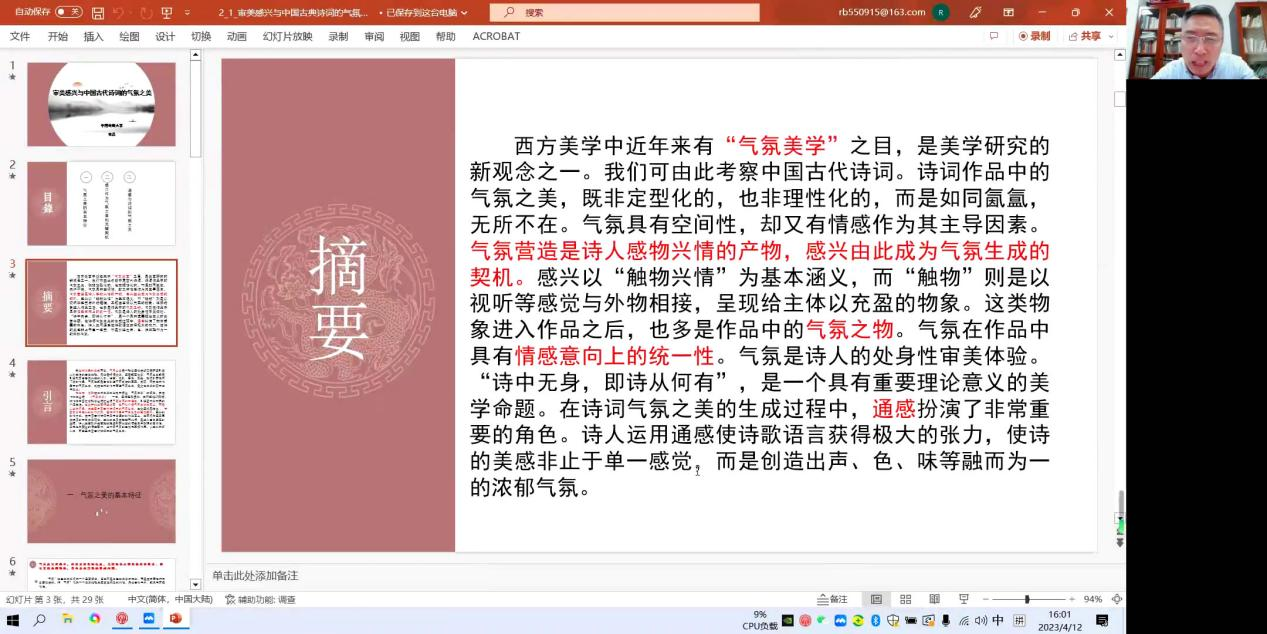The height and width of the screenshot is (634, 1267).
Task: Start slideshow from beginning via quick access icon
Action: tap(166, 13)
